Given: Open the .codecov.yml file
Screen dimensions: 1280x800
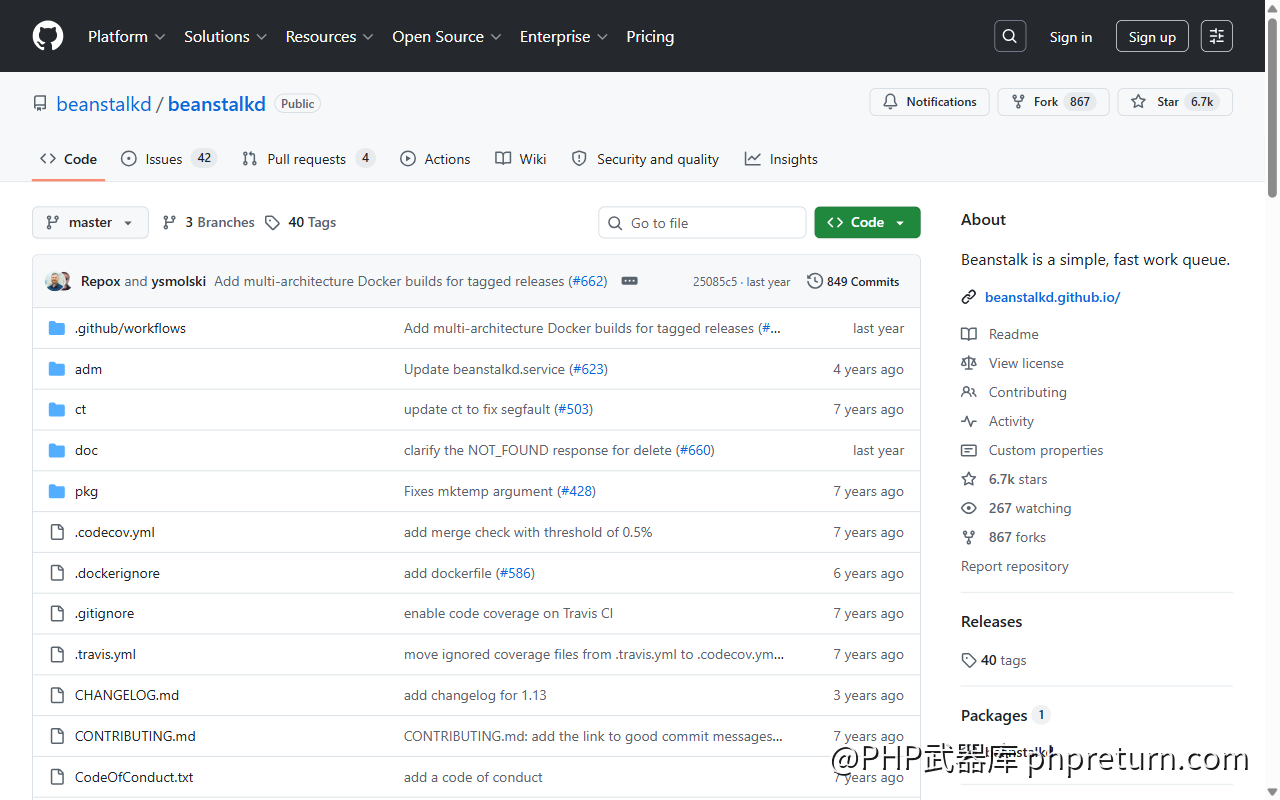Looking at the screenshot, I should (115, 532).
